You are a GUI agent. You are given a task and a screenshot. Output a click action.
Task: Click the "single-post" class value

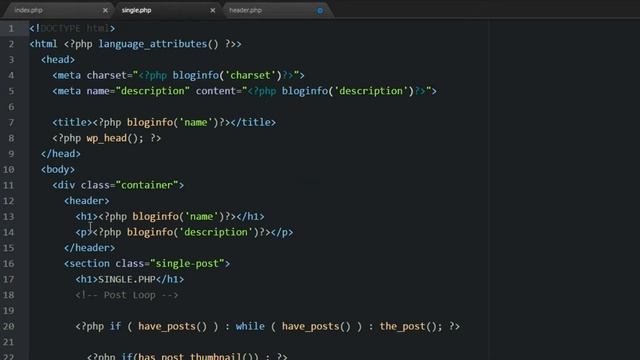187,264
